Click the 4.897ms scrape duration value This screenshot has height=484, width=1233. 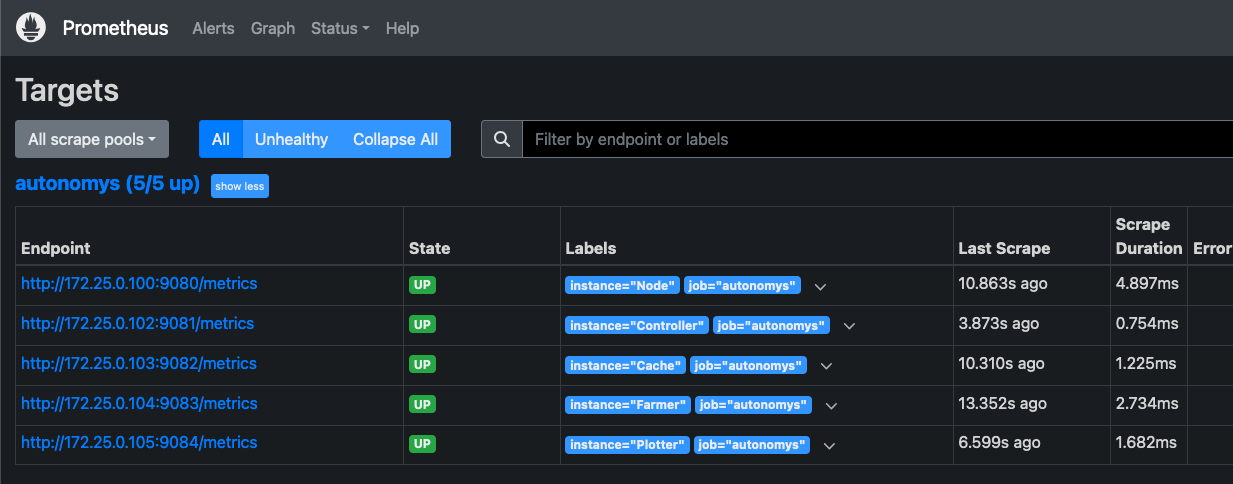pos(1147,284)
